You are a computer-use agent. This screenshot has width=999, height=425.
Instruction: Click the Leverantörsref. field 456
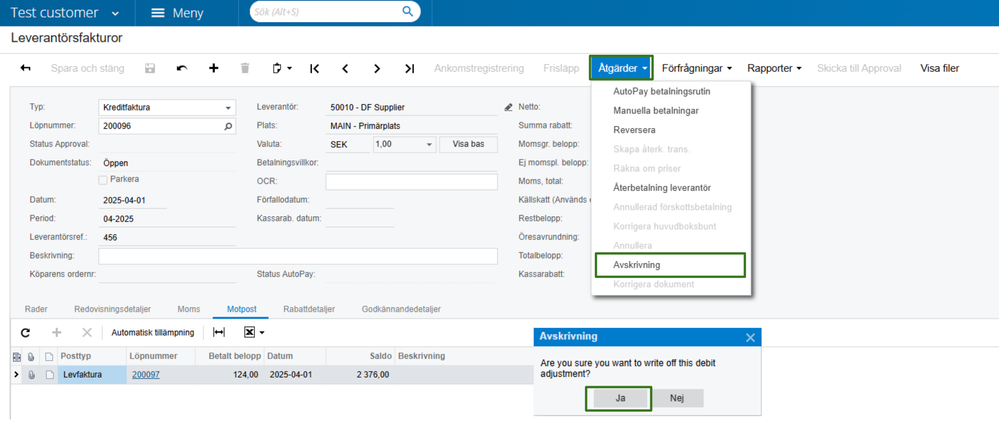click(x=167, y=237)
